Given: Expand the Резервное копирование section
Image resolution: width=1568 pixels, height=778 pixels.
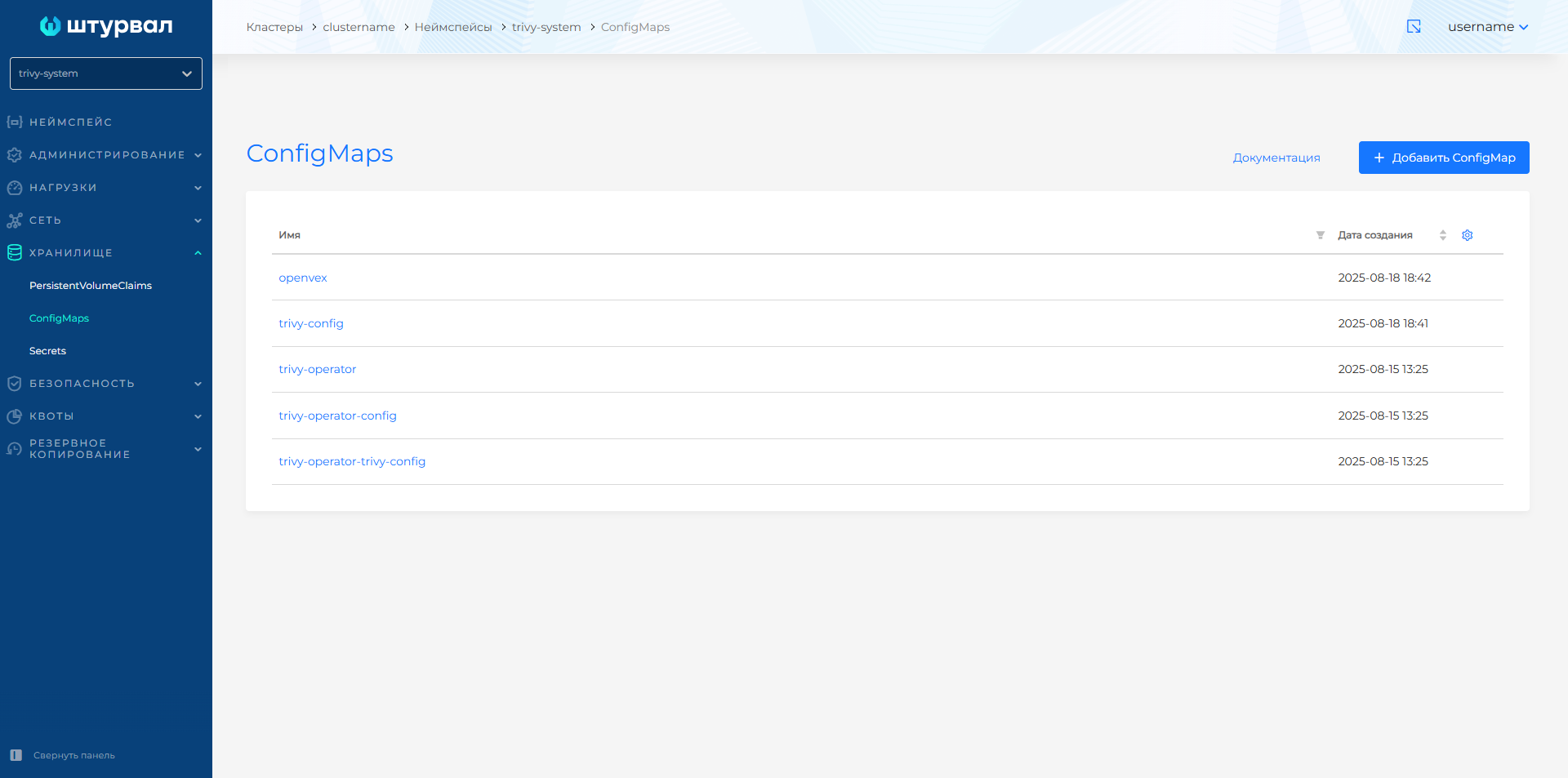Looking at the screenshot, I should click(106, 449).
